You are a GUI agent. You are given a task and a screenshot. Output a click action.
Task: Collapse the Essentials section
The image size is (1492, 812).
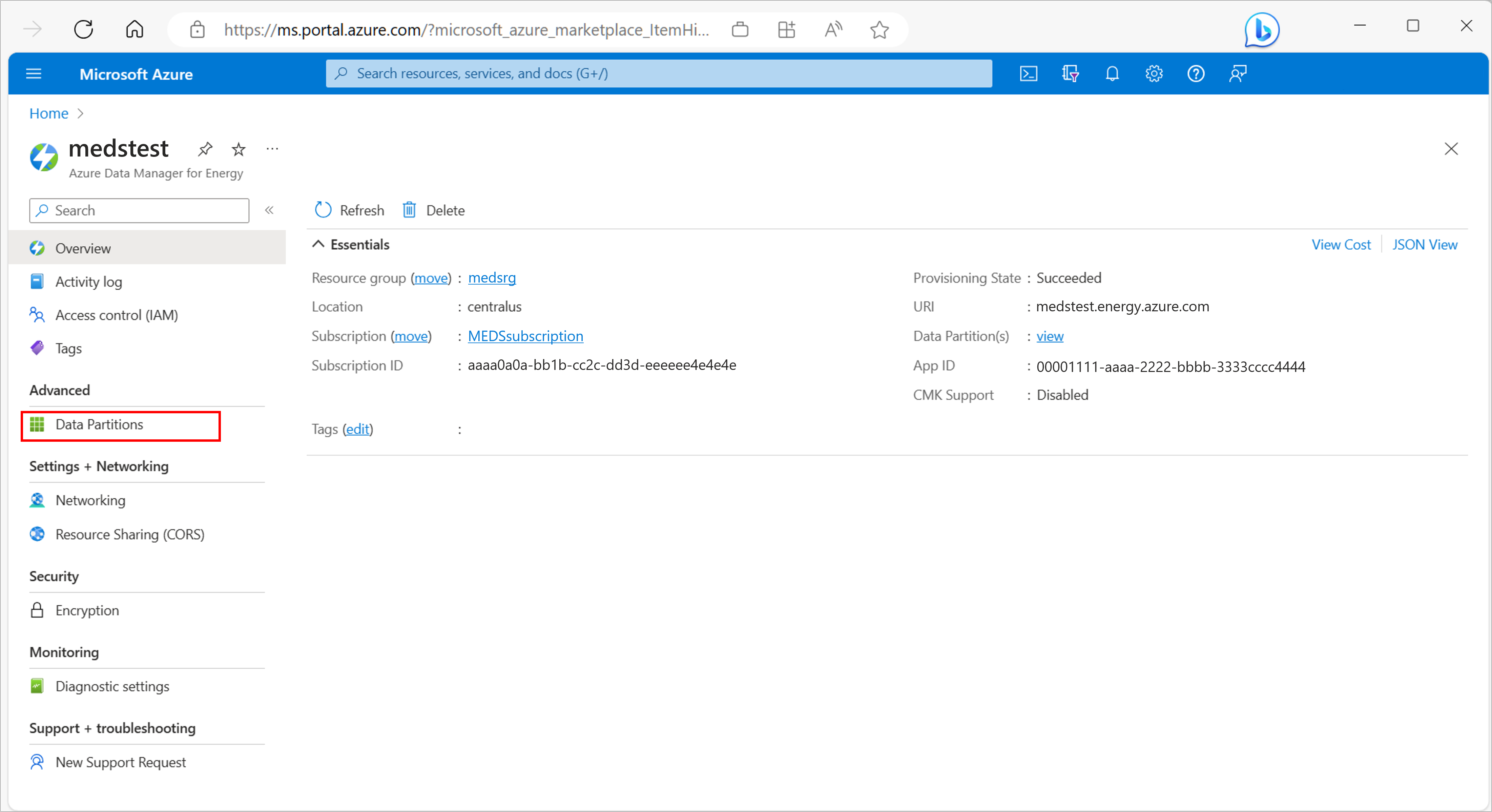click(318, 244)
